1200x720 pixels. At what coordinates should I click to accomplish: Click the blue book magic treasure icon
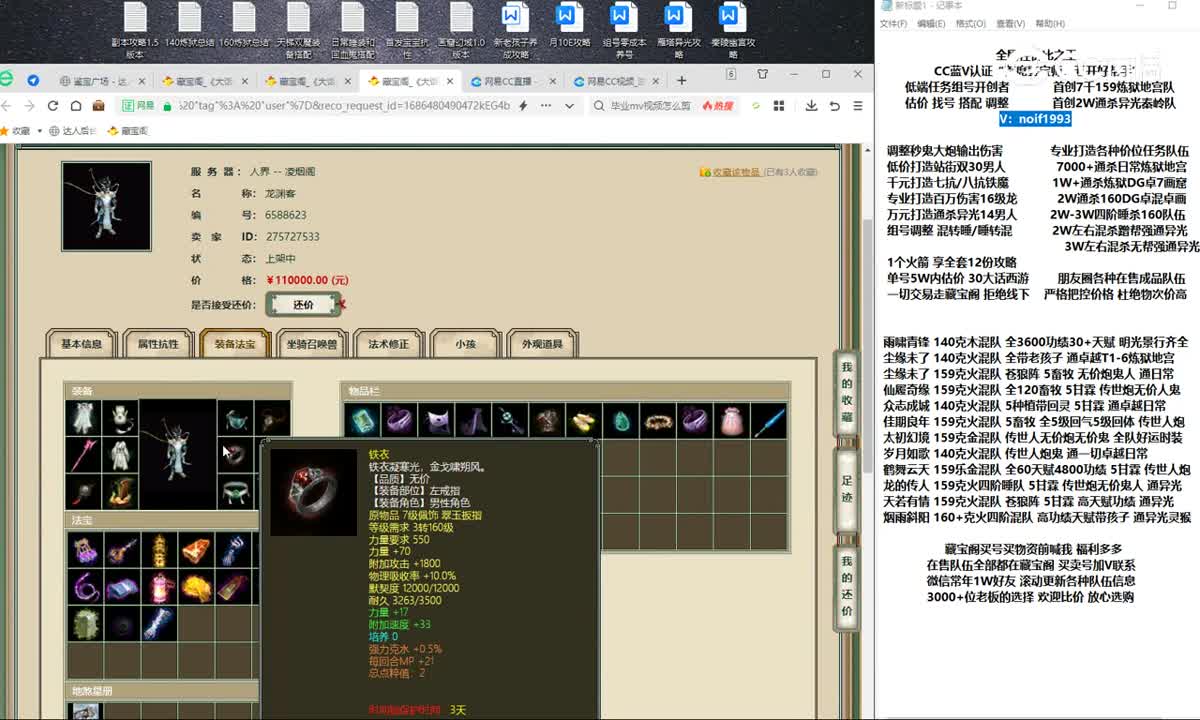click(121, 587)
